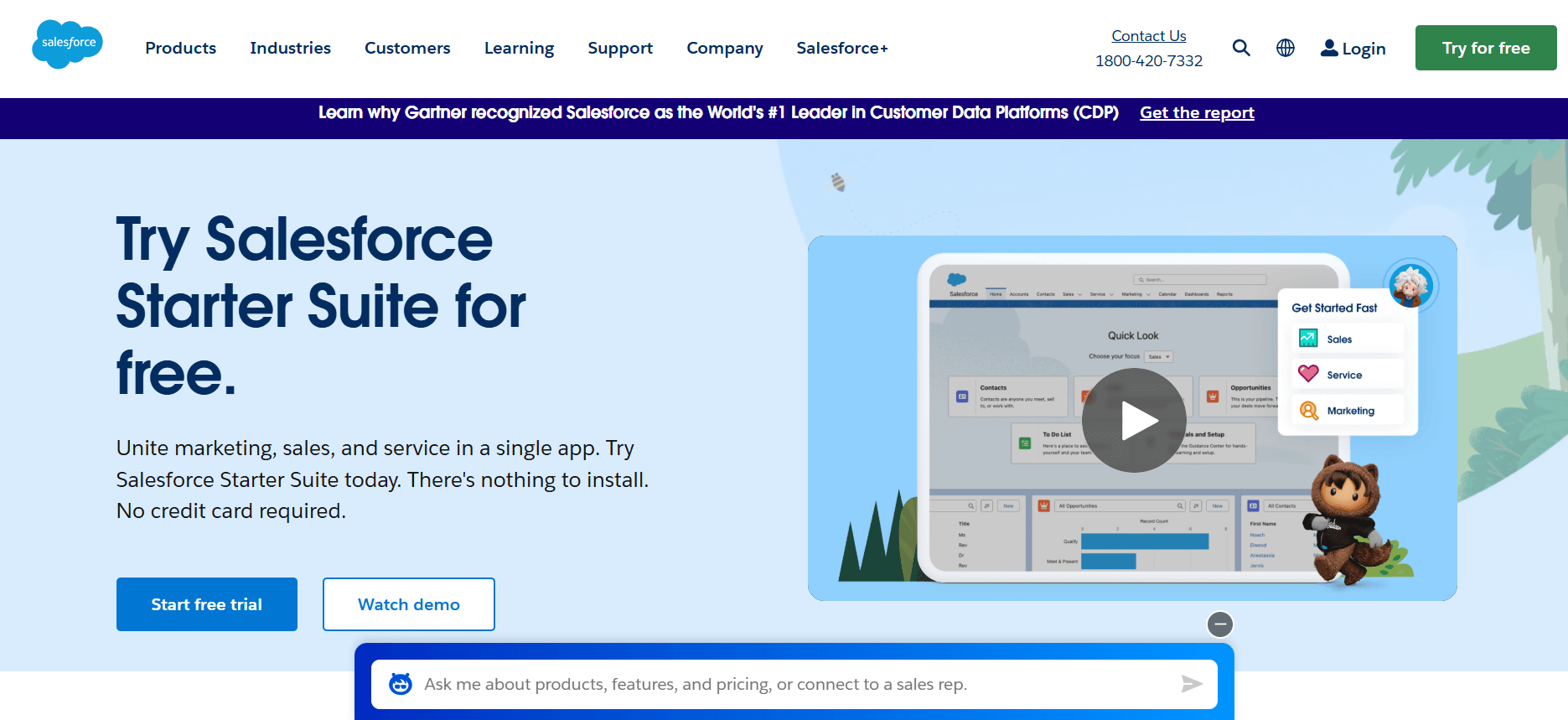Image resolution: width=1568 pixels, height=720 pixels.
Task: Click the Get Started Fast label
Action: 1334,308
